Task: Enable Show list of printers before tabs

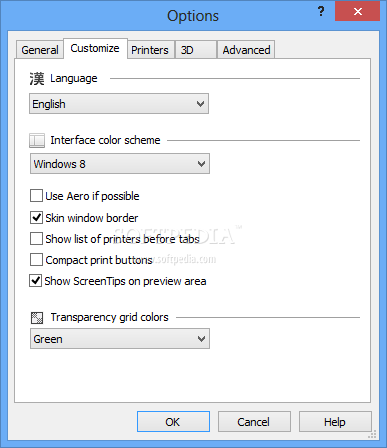Action: point(36,239)
